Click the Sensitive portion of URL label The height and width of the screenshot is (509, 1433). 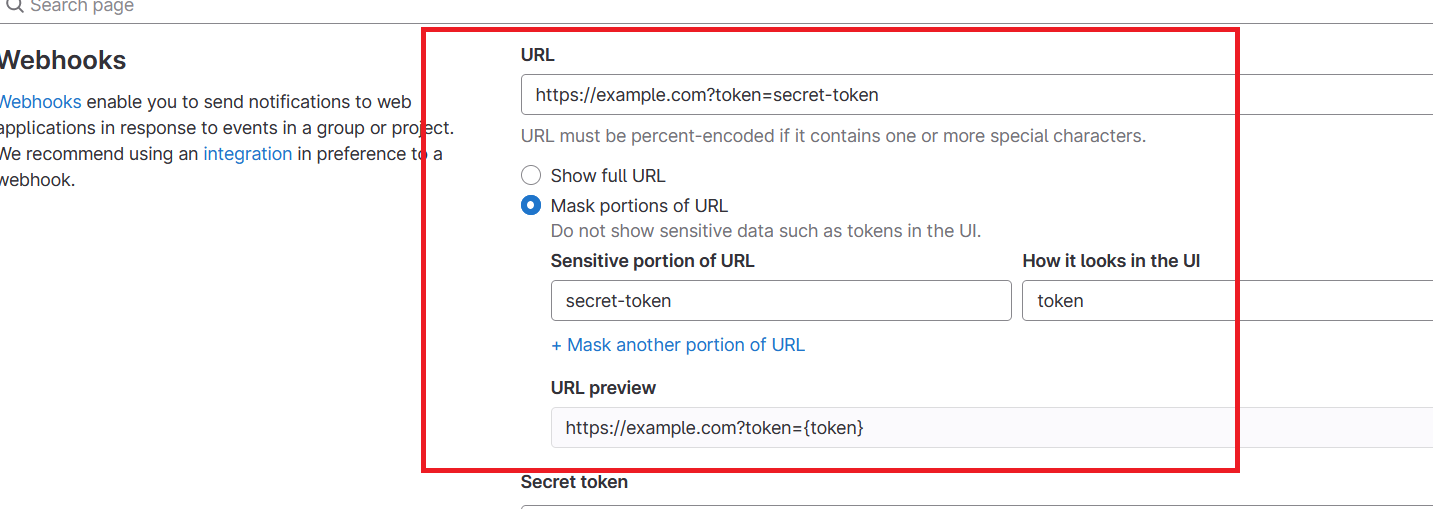click(x=652, y=261)
